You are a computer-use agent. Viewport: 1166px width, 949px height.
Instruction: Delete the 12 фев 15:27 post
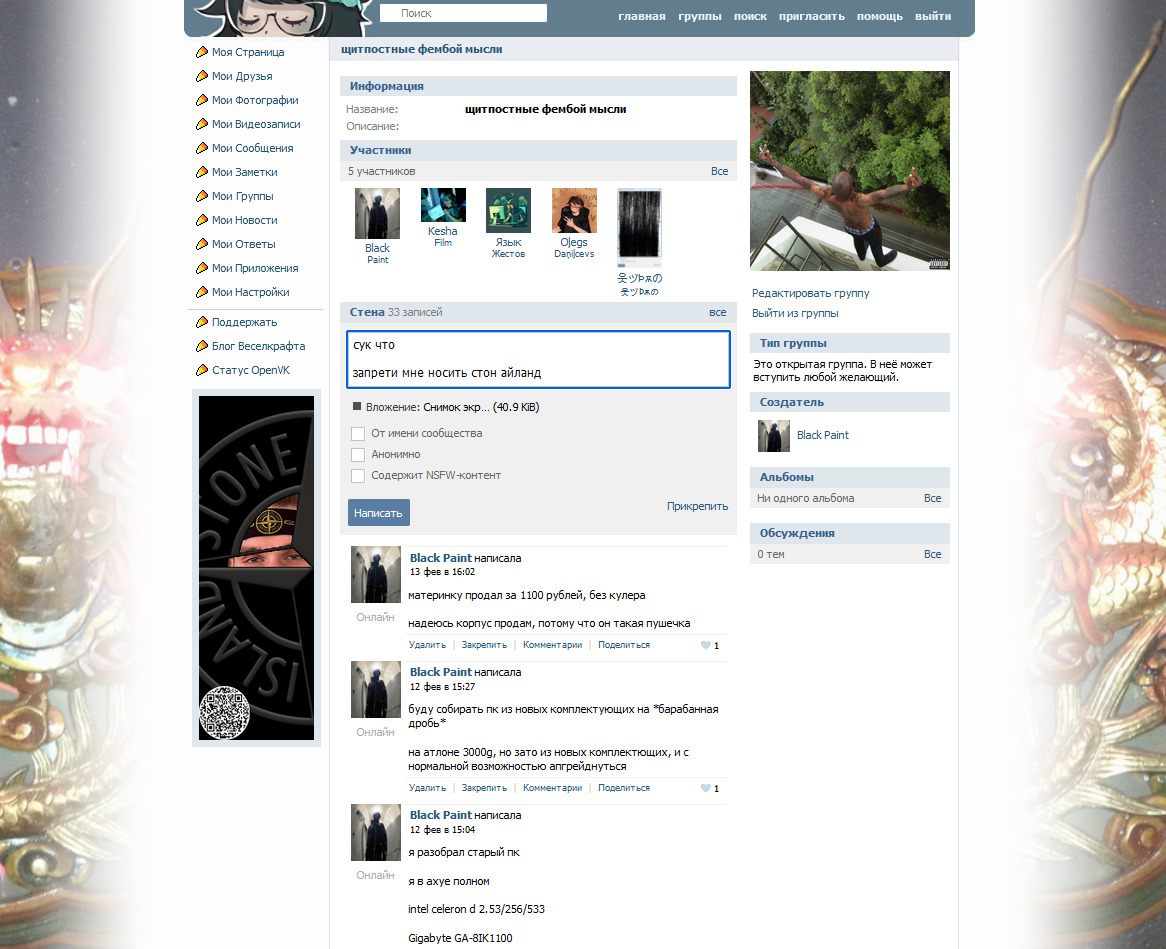tap(428, 788)
